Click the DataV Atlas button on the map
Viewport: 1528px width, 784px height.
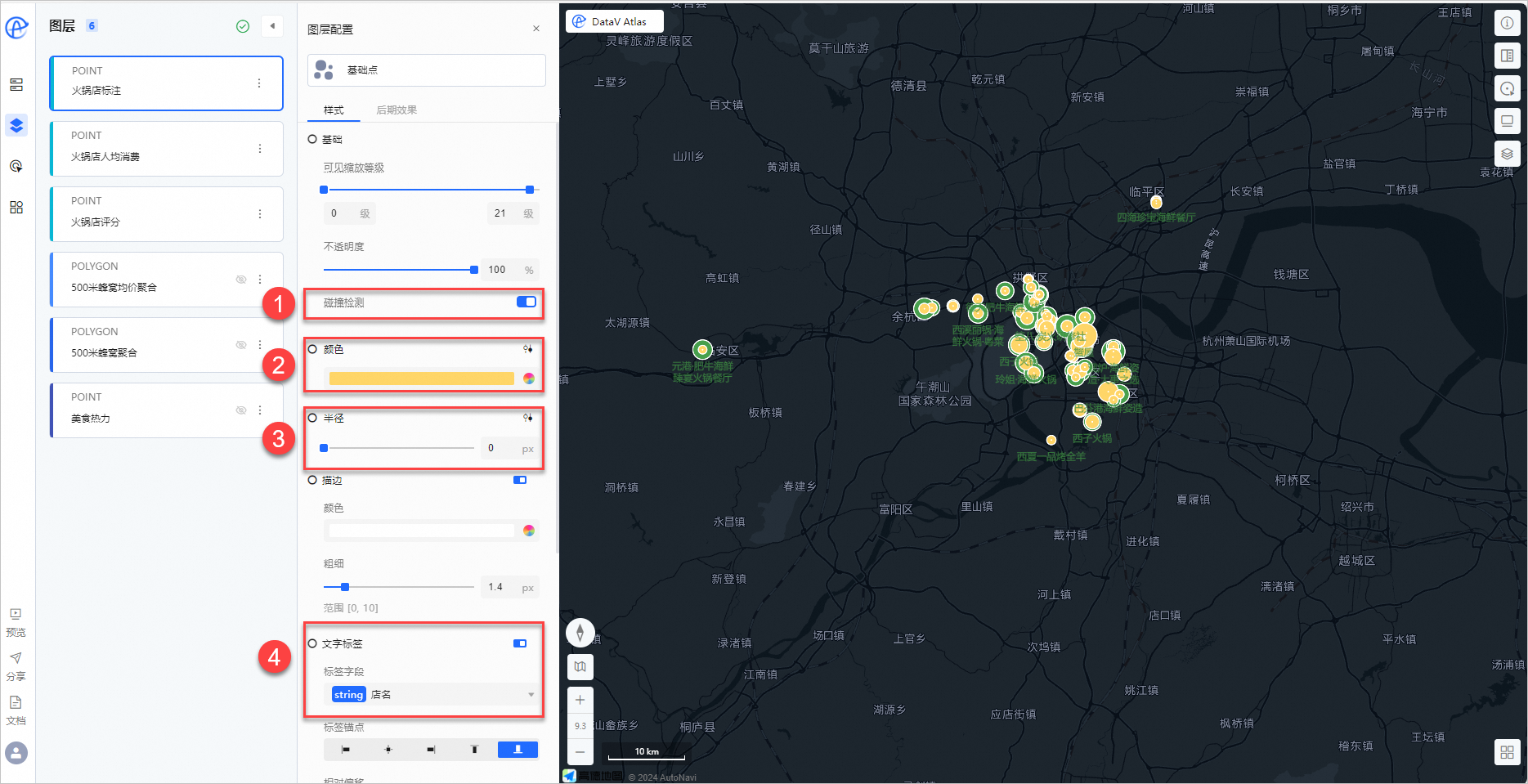(615, 22)
